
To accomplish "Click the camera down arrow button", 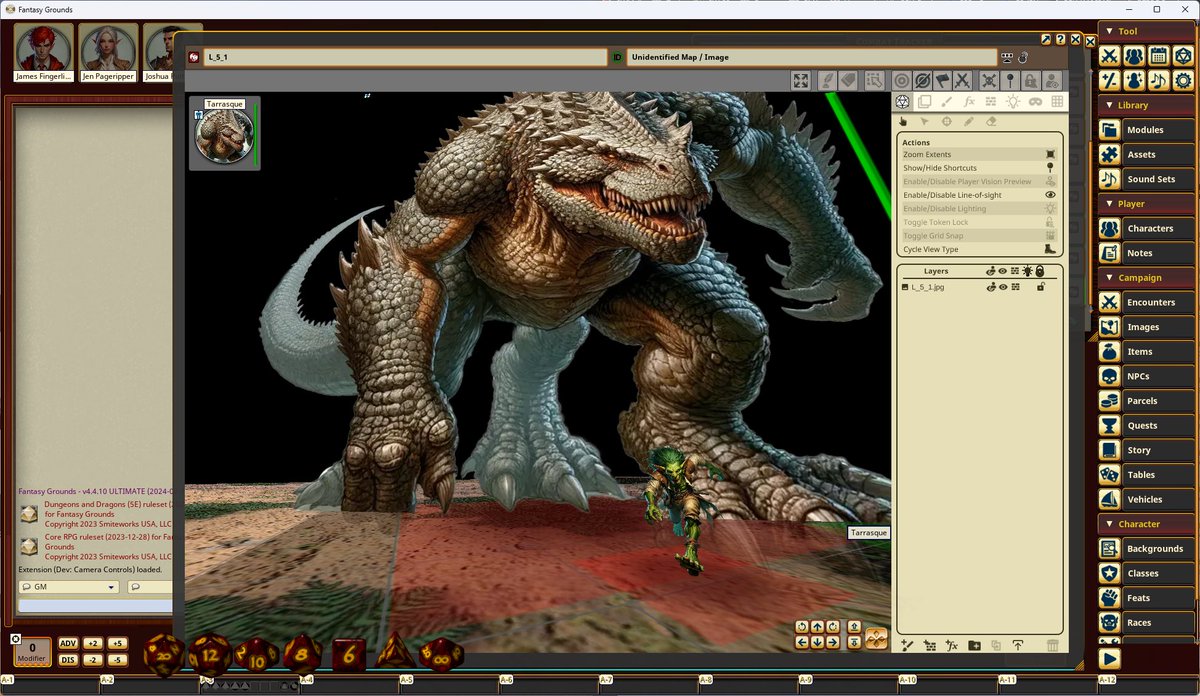I will pyautogui.click(x=818, y=642).
